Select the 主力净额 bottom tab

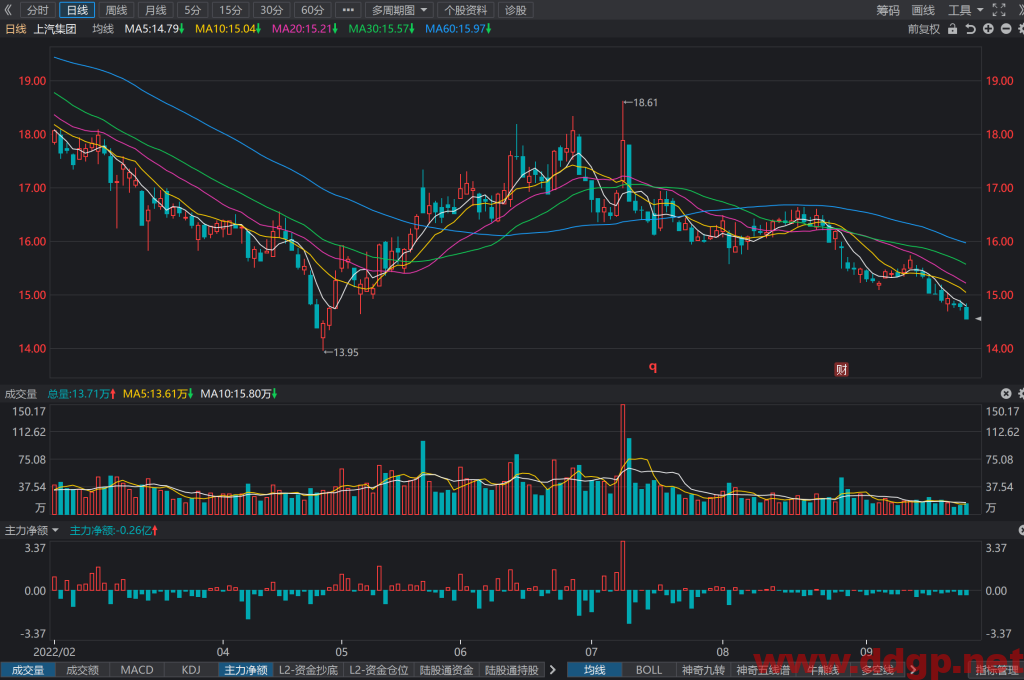click(246, 670)
